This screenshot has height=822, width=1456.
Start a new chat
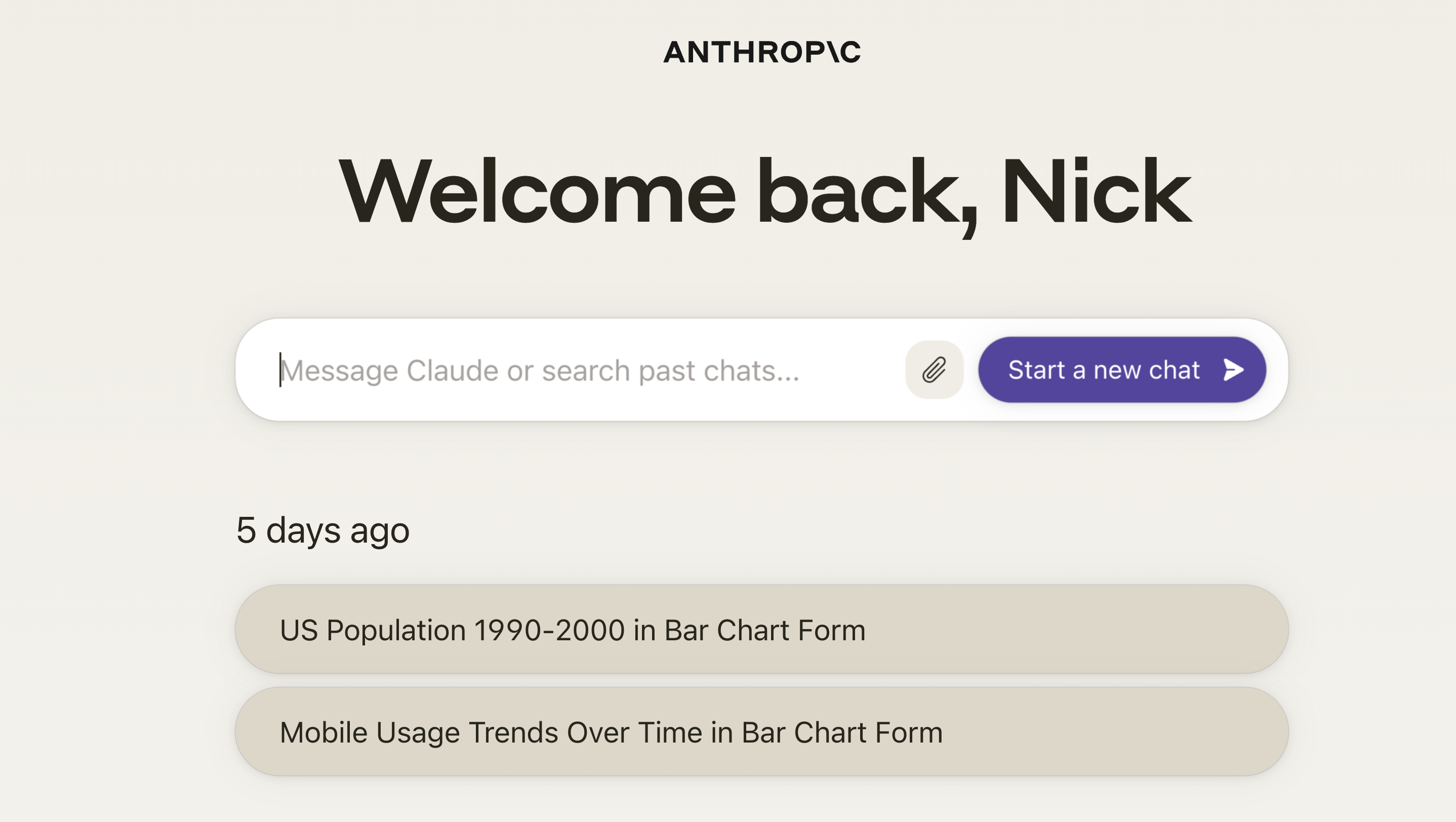[1122, 370]
